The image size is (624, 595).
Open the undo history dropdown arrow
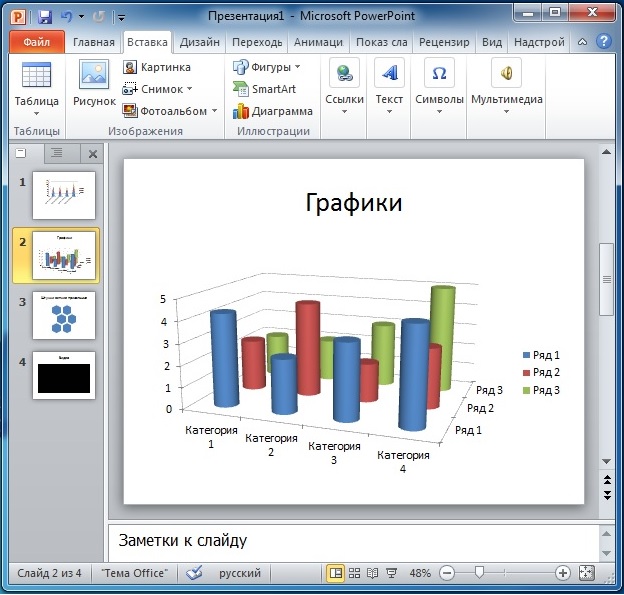(x=81, y=17)
